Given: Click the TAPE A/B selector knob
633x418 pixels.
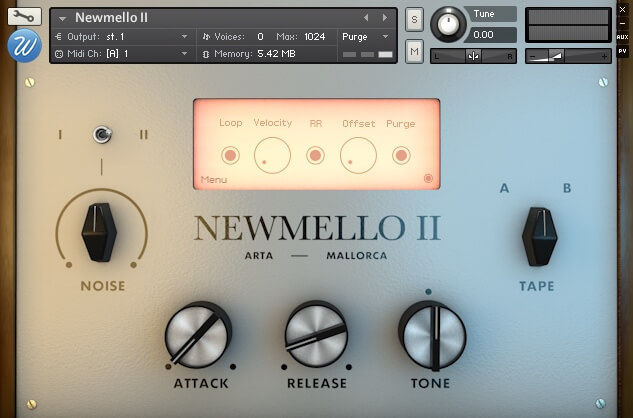Looking at the screenshot, I should point(539,237).
